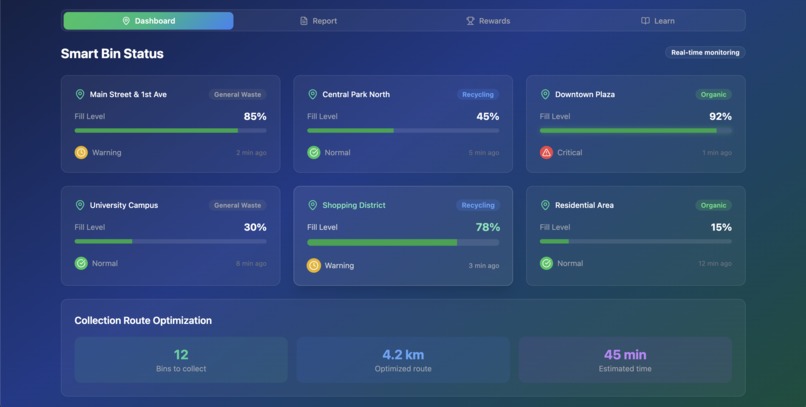
Task: Click the Downtown Plaza title
Action: 585,95
